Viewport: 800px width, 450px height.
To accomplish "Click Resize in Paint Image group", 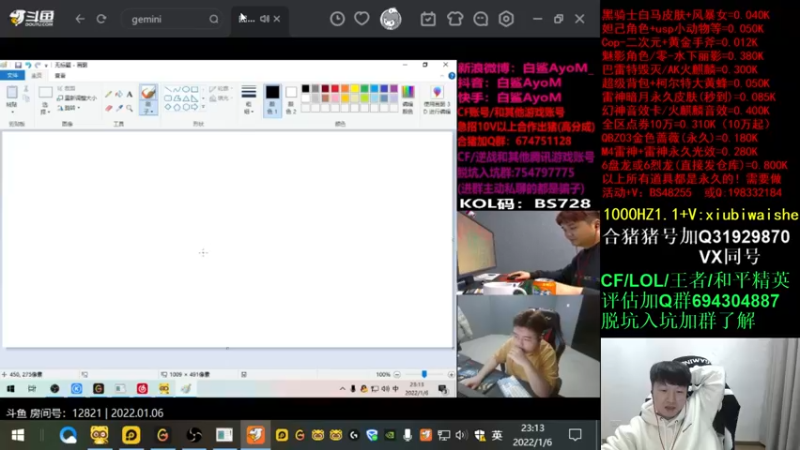I will point(77,98).
